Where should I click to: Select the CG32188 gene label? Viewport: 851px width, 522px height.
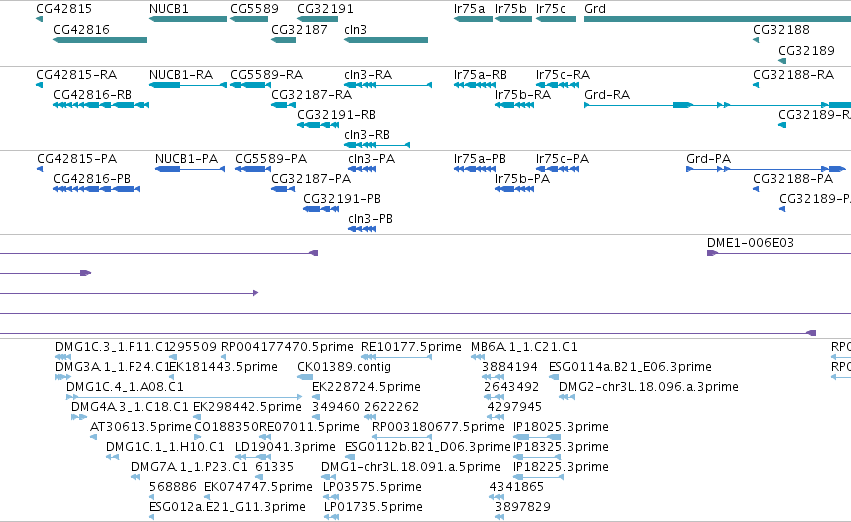[x=781, y=29]
